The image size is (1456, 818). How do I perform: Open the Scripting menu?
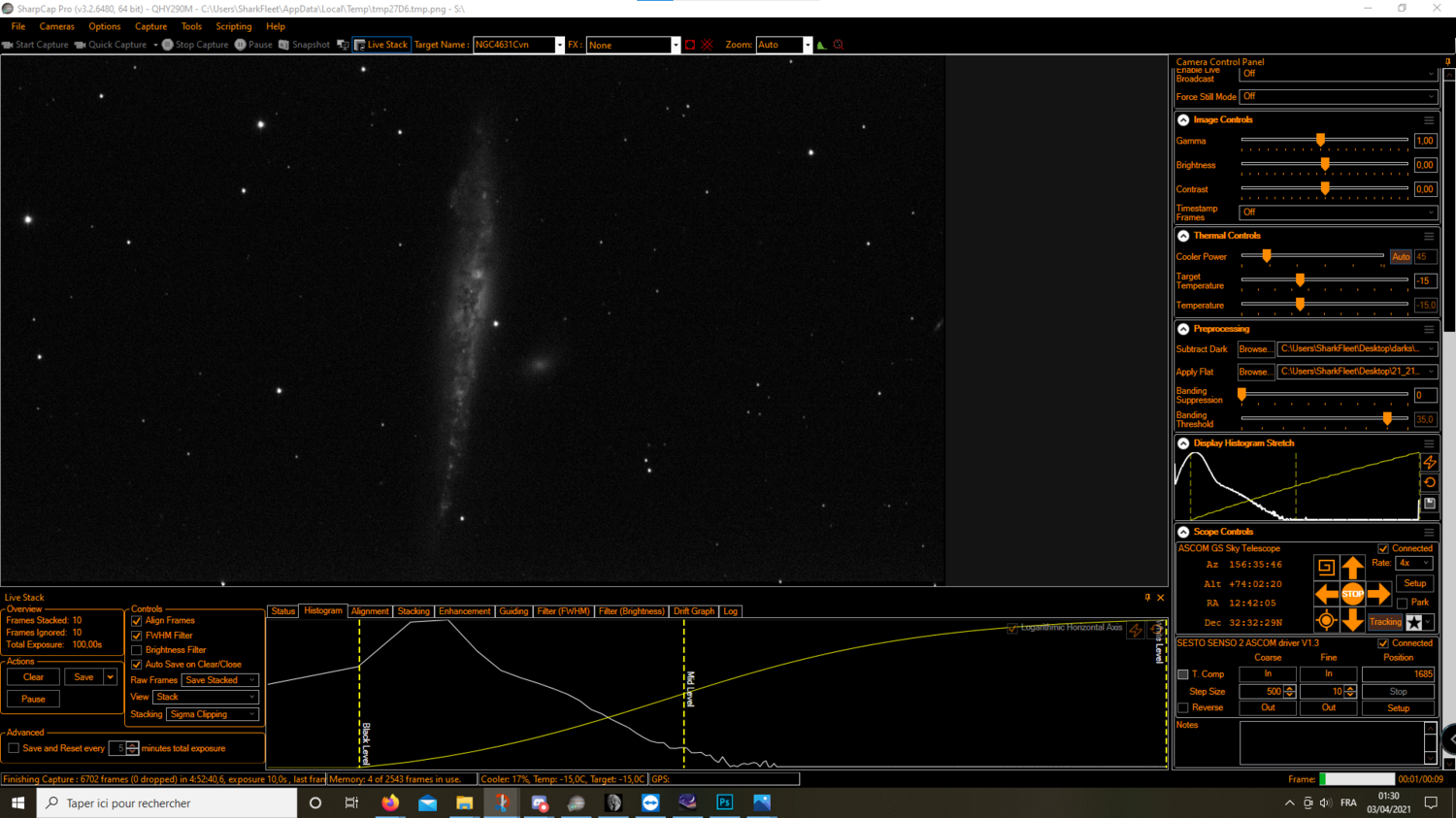coord(233,26)
